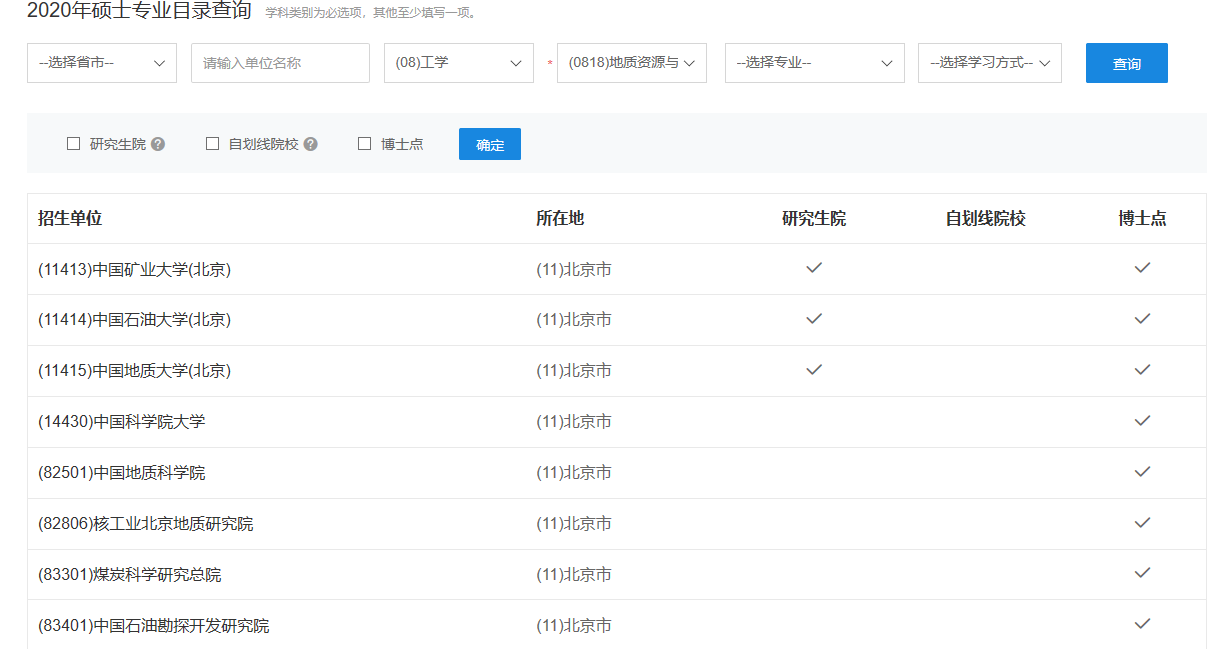Open (82501)中国地质科学院 entry
This screenshot has height=649, width=1211.
point(122,472)
